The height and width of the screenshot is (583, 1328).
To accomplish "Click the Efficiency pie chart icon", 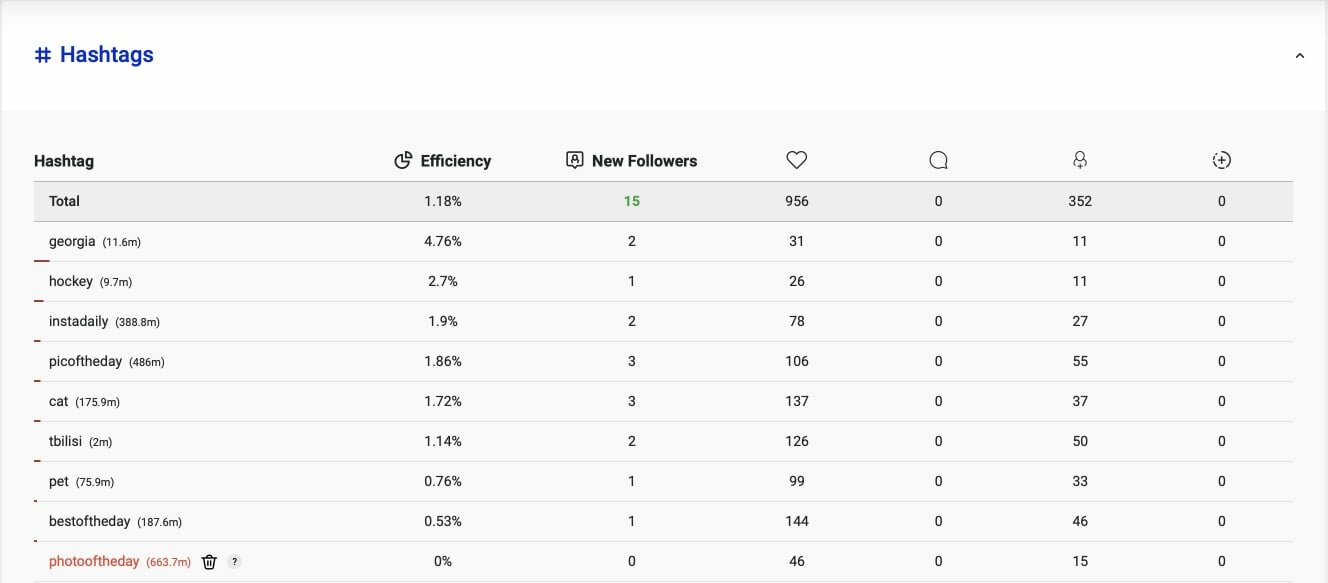I will click(x=403, y=160).
